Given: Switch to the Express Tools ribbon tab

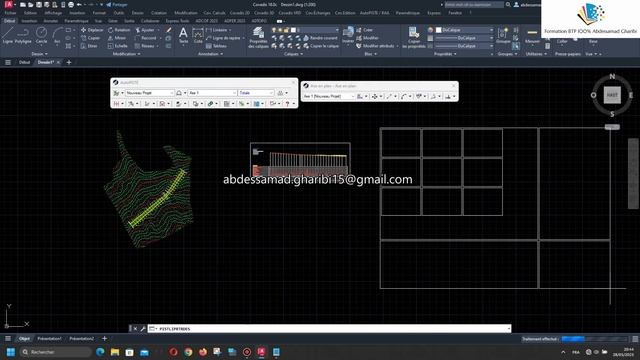Looking at the screenshot, I should click(177, 21).
